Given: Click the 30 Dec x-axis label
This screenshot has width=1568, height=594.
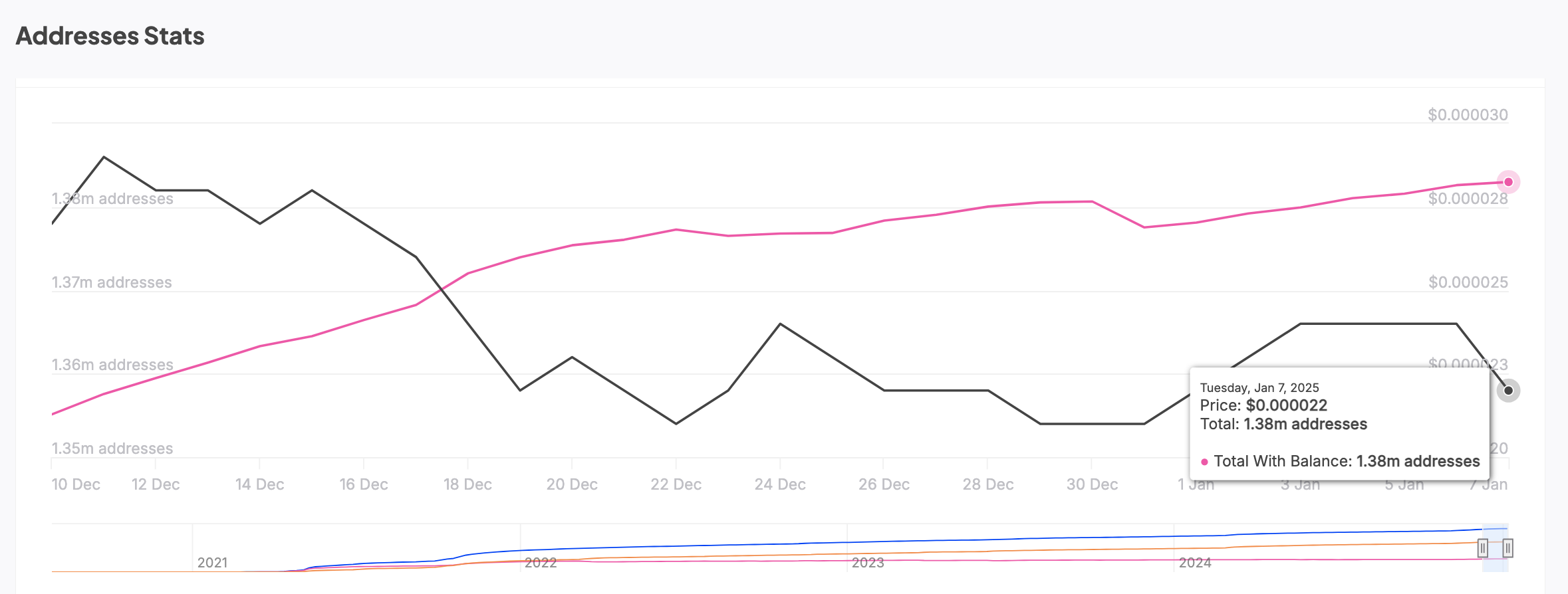Looking at the screenshot, I should 1092,484.
